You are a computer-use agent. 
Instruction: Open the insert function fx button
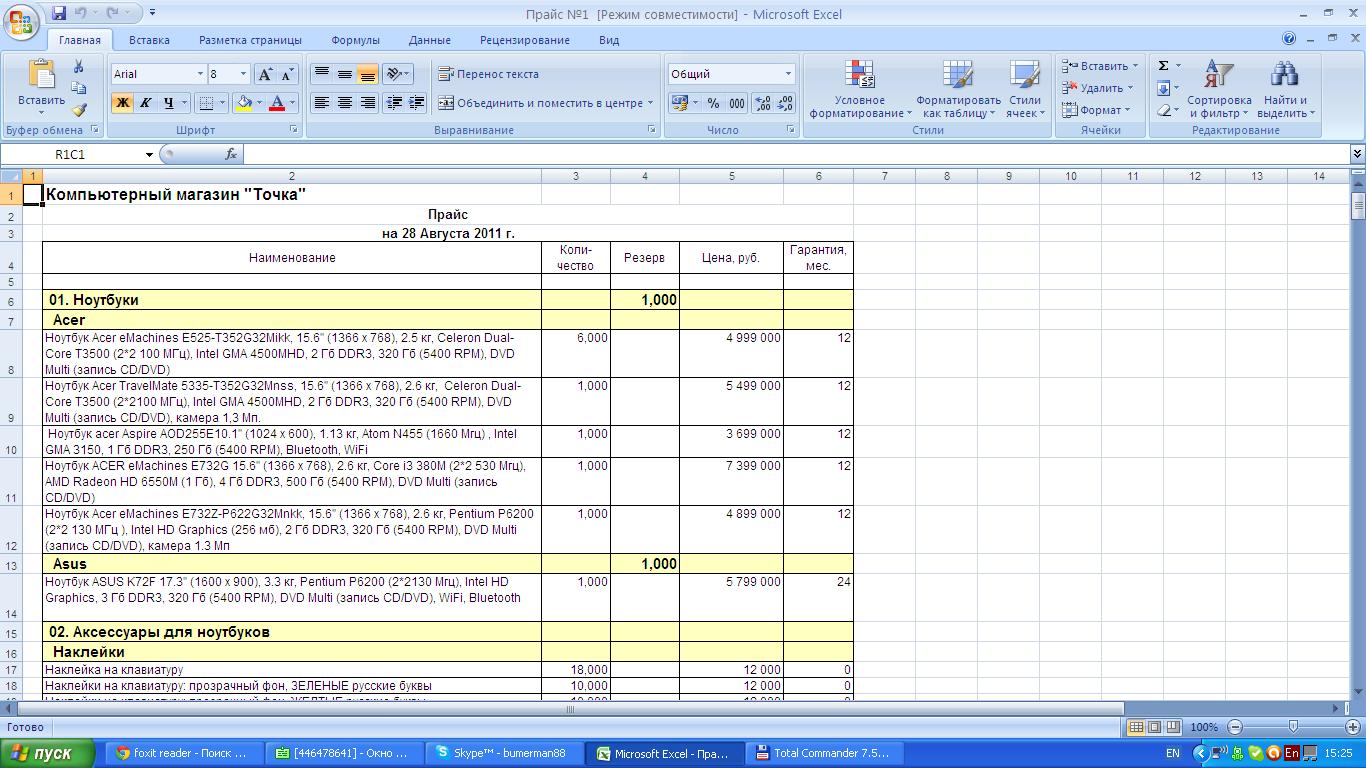[231, 154]
